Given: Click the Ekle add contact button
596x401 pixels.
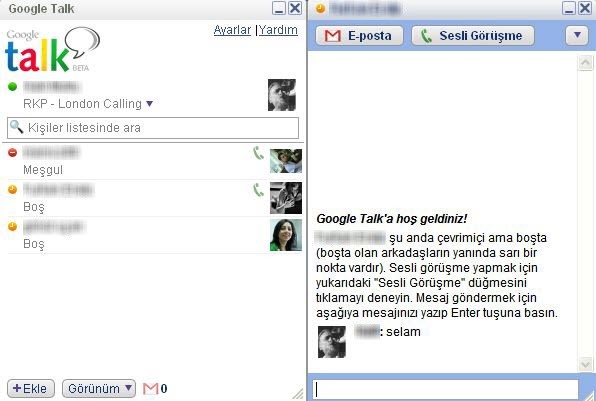Looking at the screenshot, I should click(x=31, y=388).
